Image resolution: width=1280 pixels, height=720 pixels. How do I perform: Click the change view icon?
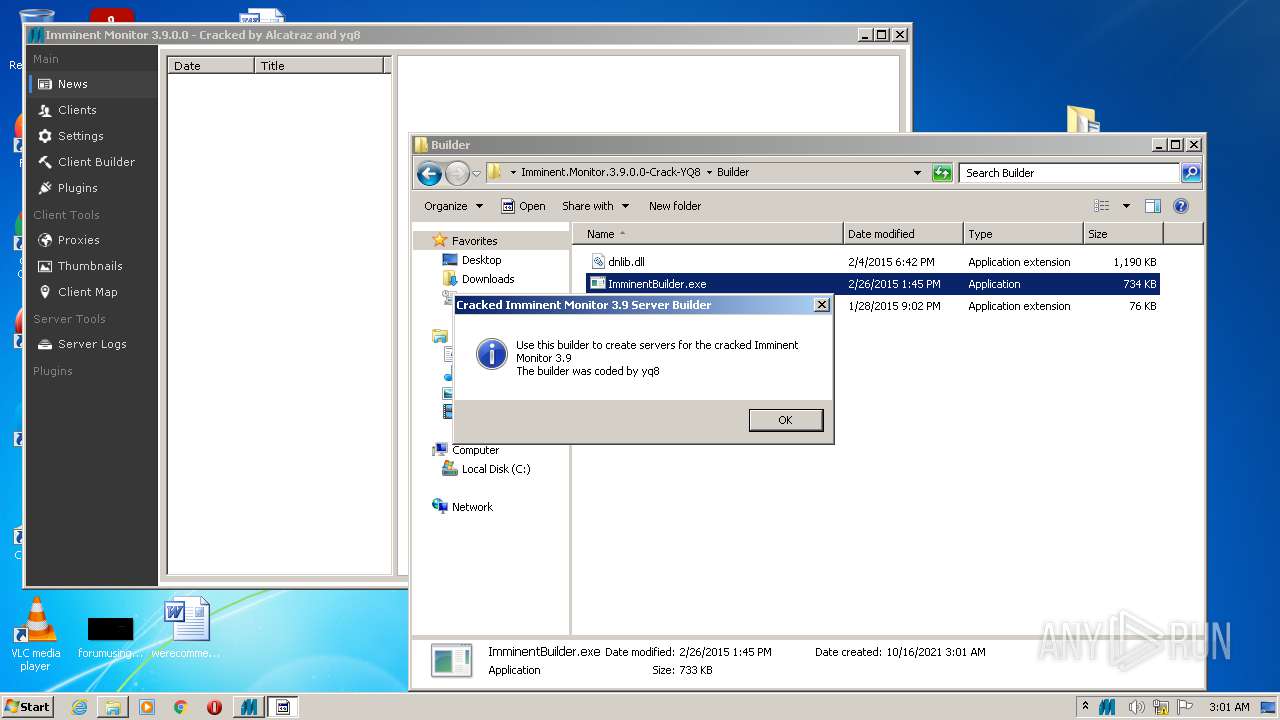[x=1102, y=206]
